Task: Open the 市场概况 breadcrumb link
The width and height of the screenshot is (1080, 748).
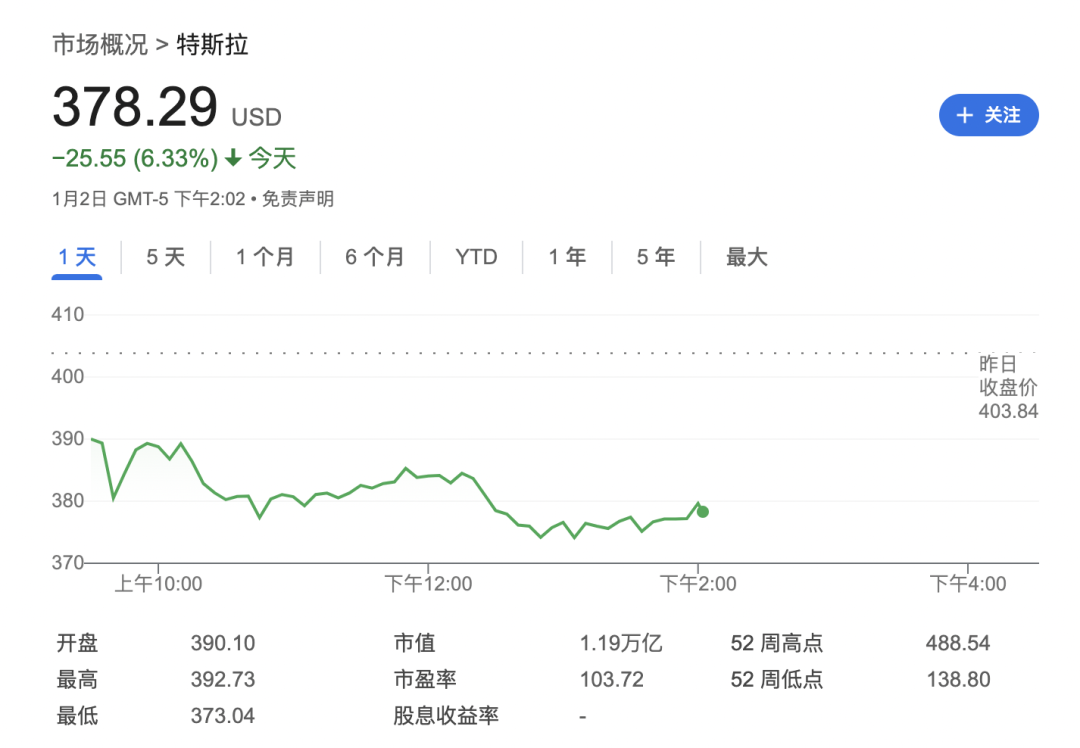Action: (99, 45)
